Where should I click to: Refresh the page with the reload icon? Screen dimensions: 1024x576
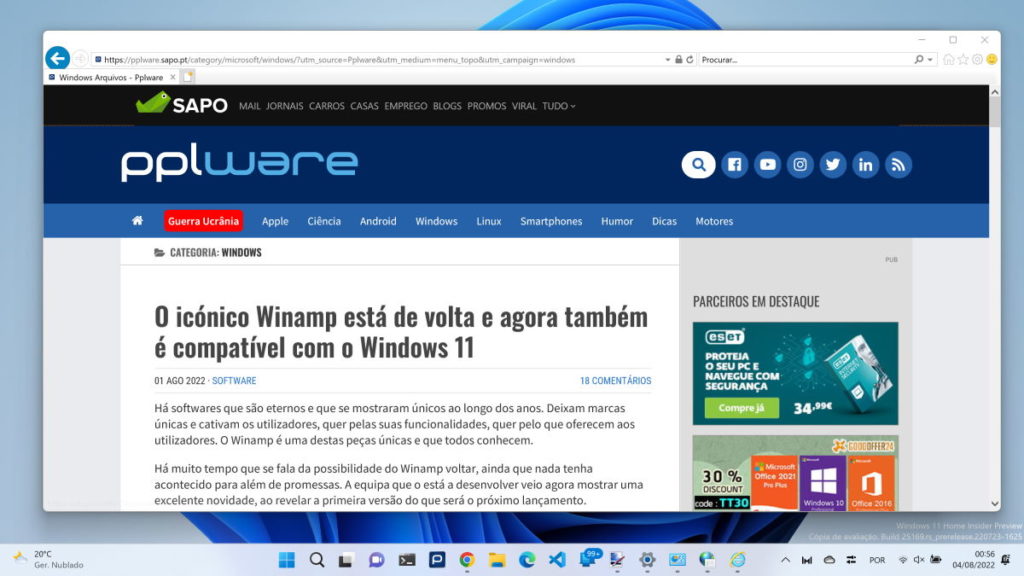tap(690, 59)
